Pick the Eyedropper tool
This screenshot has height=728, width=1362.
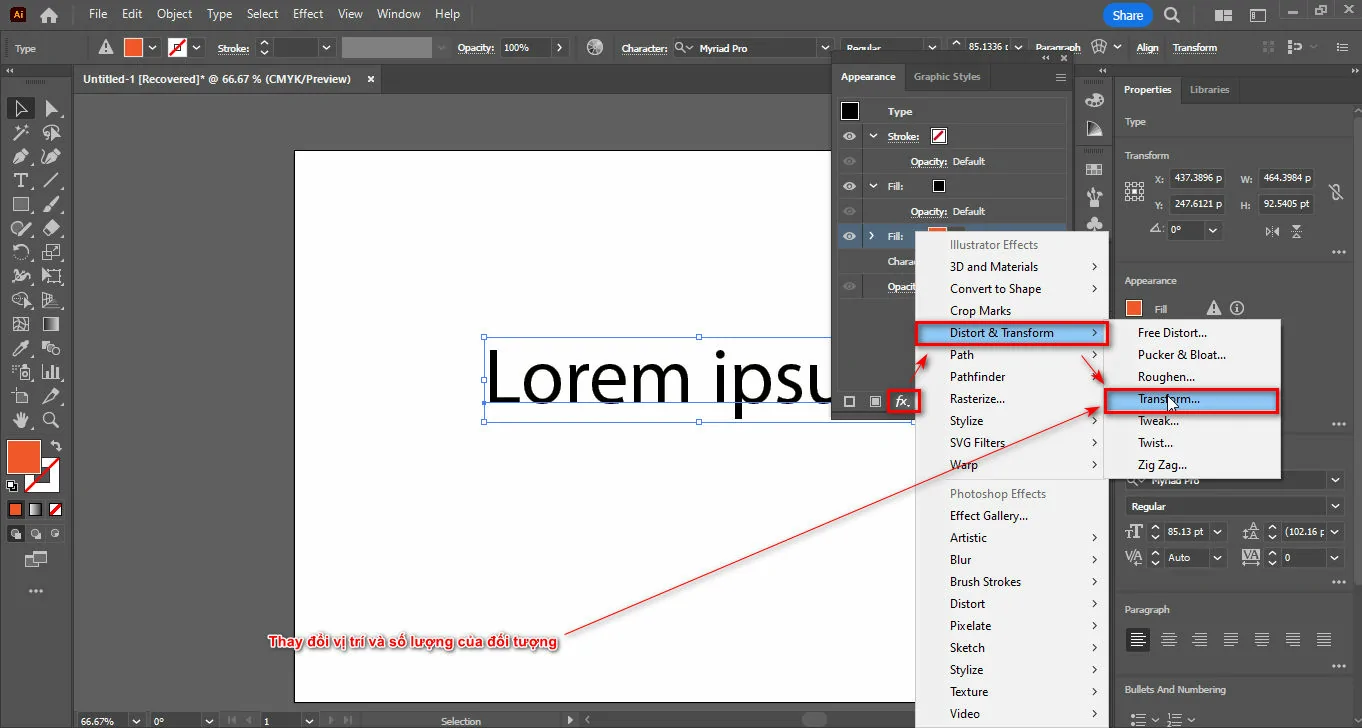coord(20,348)
